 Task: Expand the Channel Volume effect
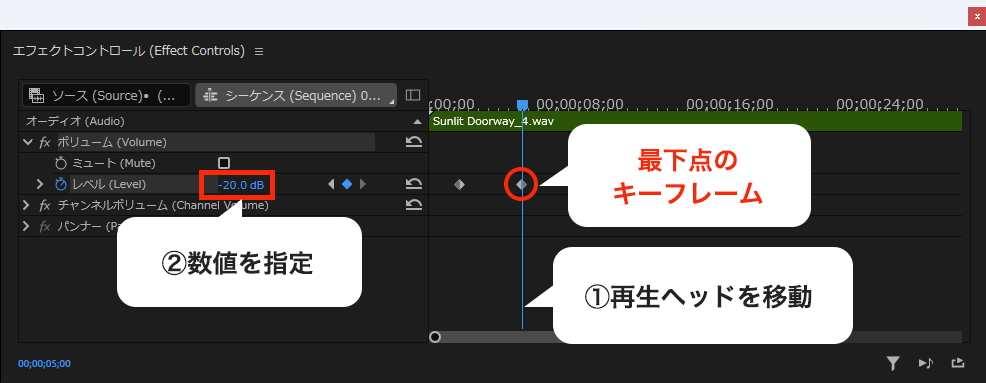coord(26,205)
